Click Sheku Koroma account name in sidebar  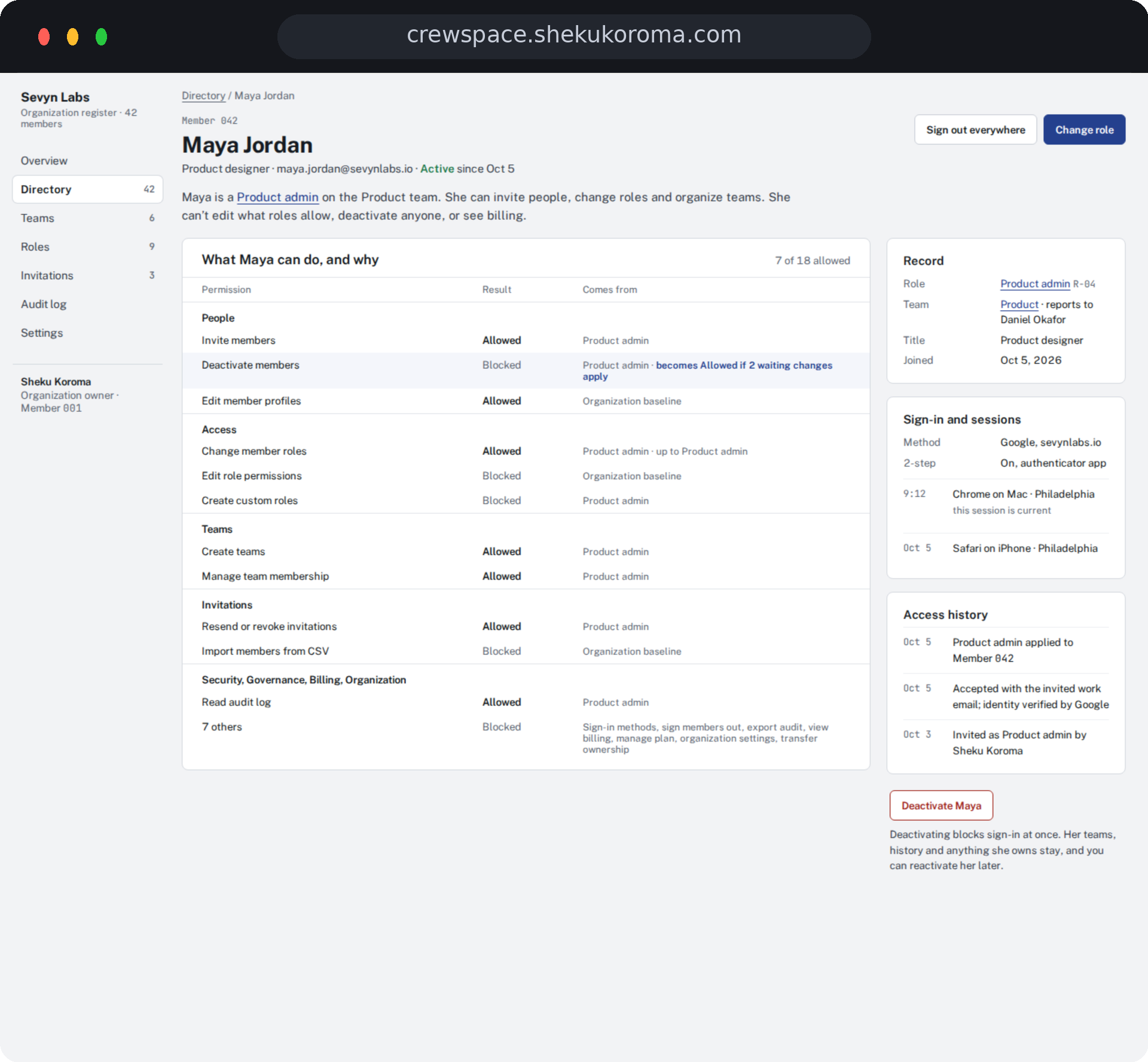point(56,381)
